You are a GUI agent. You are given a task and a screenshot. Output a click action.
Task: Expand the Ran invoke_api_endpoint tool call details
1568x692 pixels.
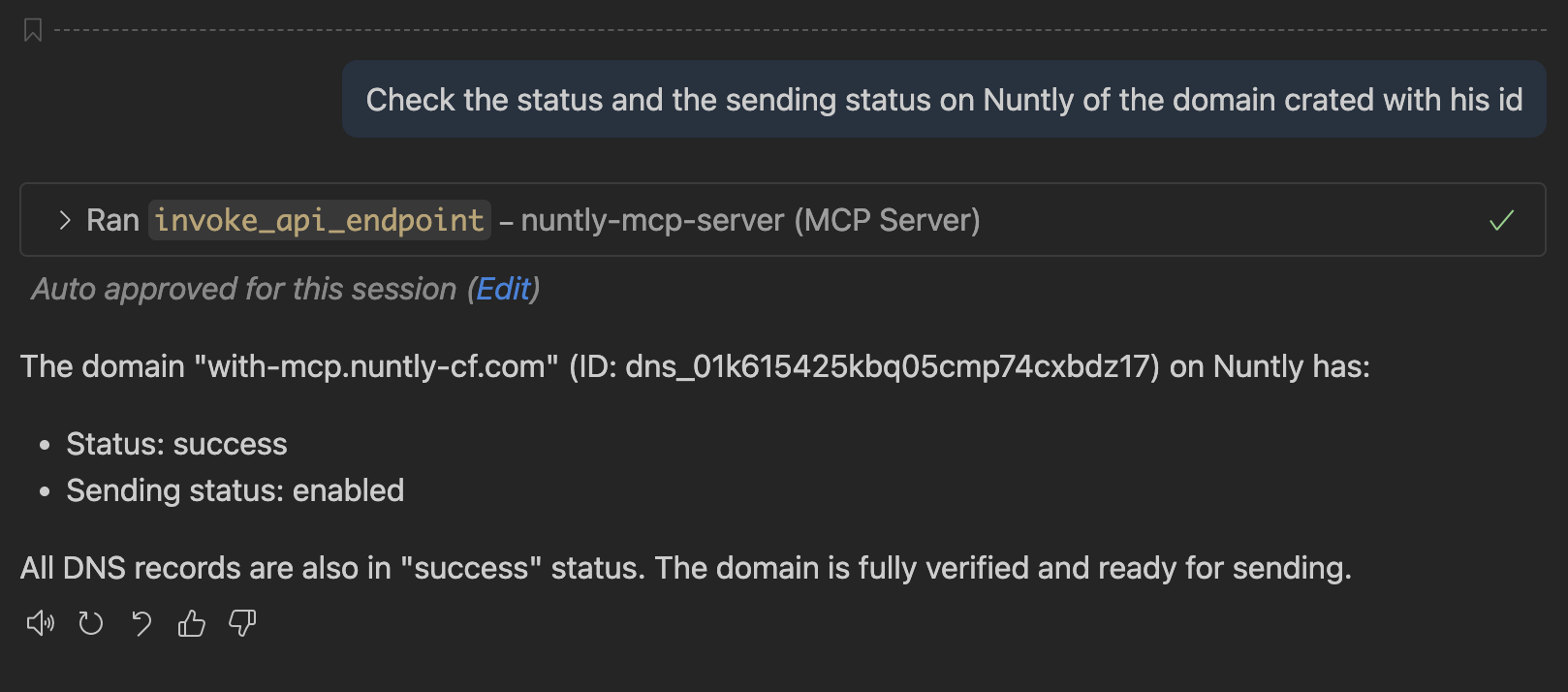point(65,221)
